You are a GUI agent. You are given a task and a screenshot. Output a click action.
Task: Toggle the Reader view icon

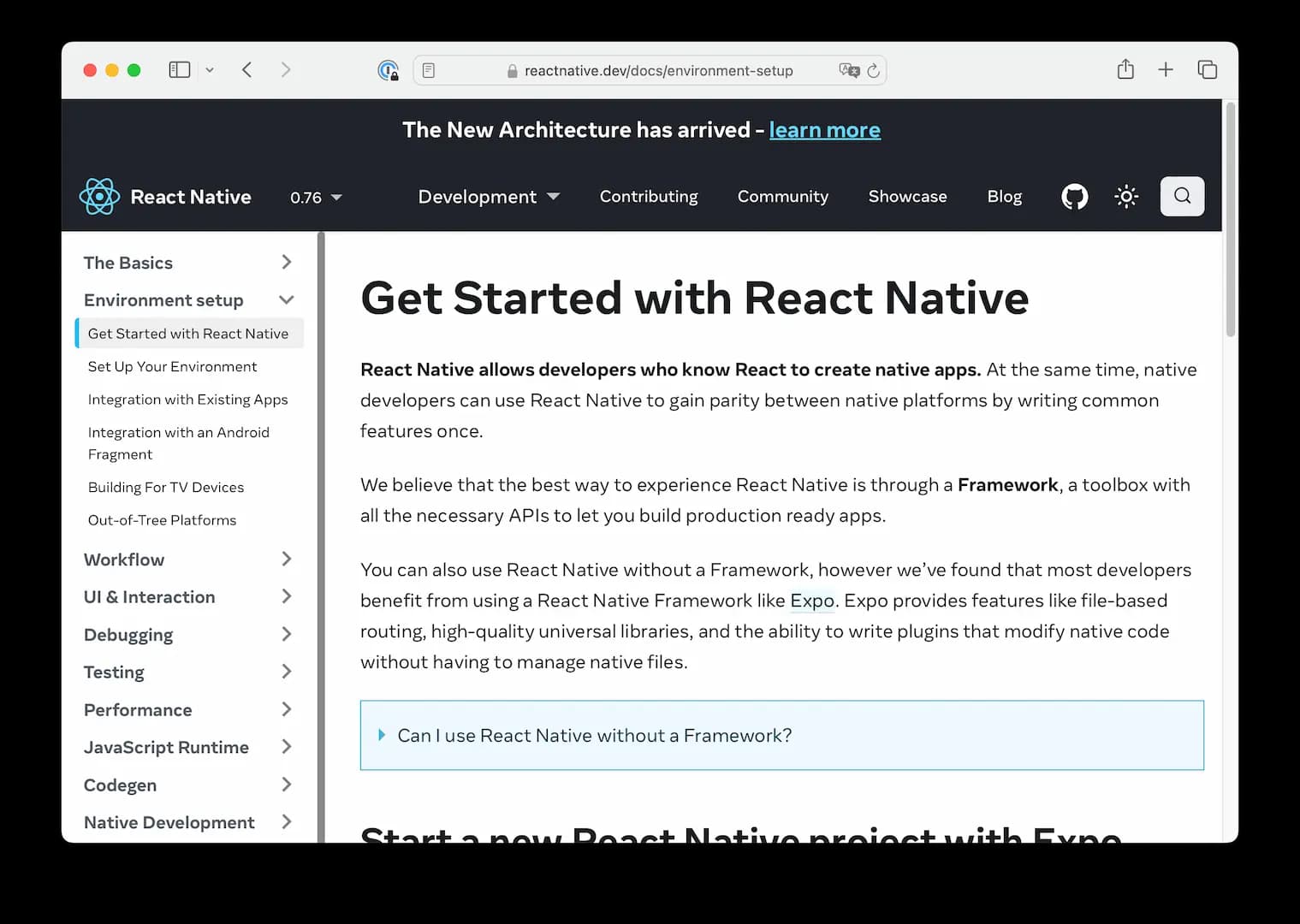429,70
